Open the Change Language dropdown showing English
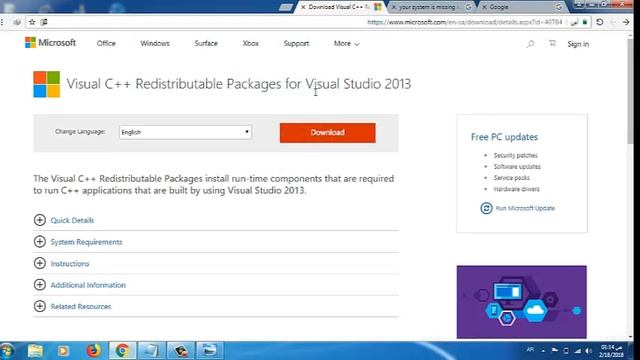The image size is (640, 360). pos(185,132)
